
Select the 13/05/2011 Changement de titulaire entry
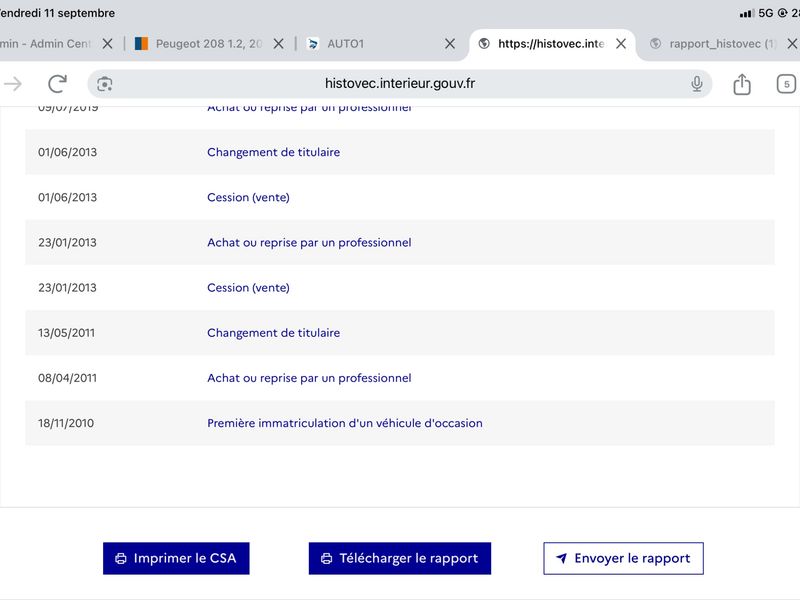[x=399, y=333]
